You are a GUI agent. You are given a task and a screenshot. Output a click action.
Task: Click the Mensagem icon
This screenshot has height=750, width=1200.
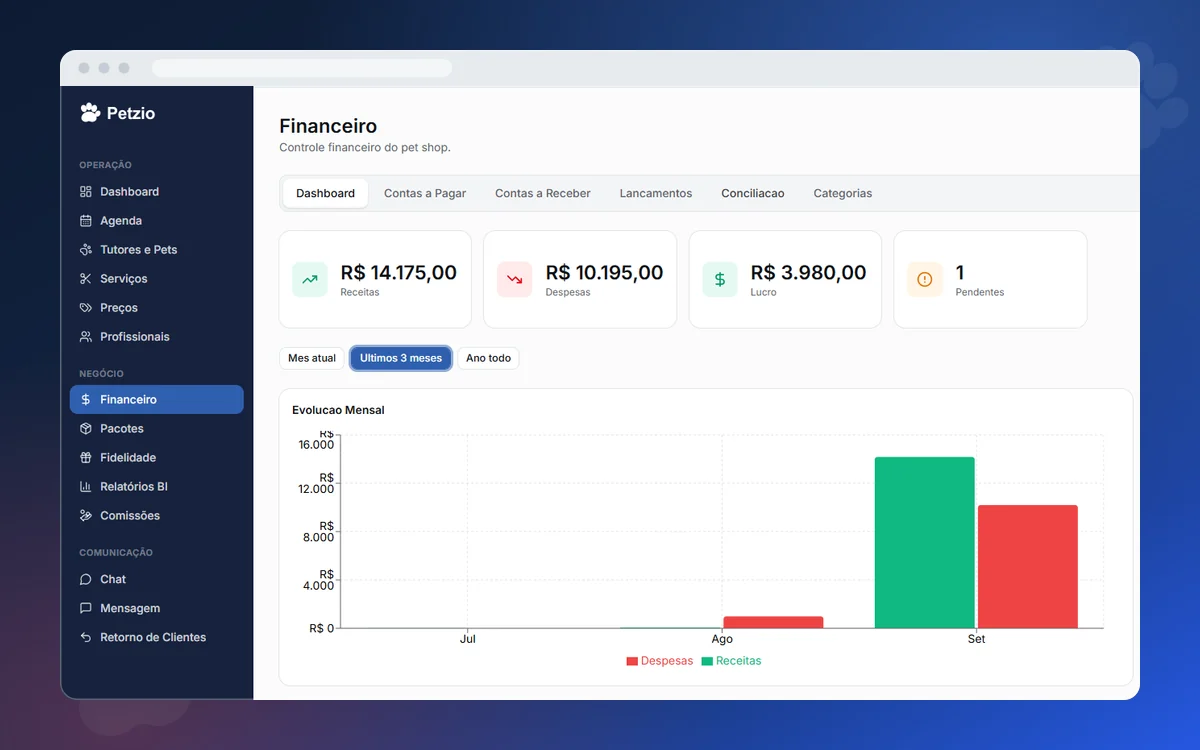[86, 609]
